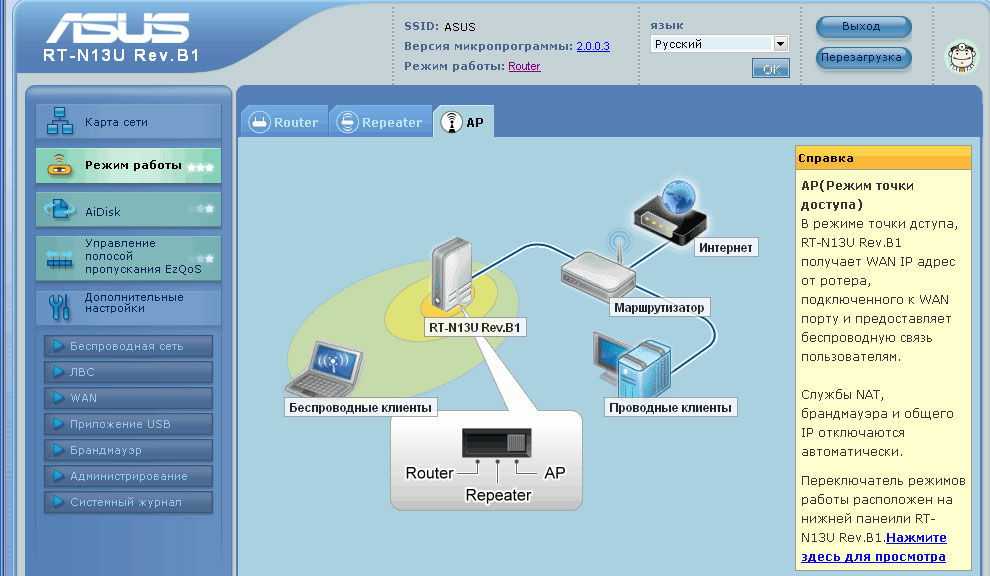This screenshot has width=990, height=576.
Task: Click the arrow icon beside Беспроводная сеть
Action: (x=58, y=345)
